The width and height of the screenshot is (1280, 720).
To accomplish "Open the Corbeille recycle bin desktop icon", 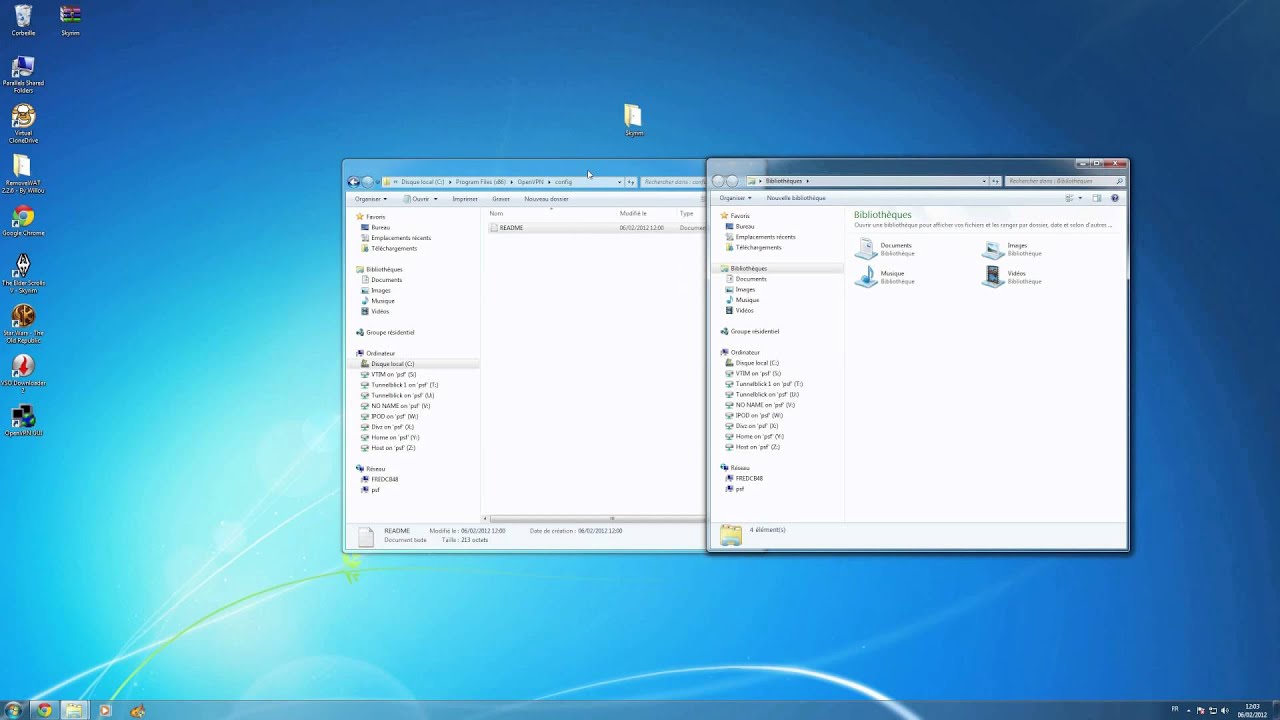I will (x=23, y=20).
